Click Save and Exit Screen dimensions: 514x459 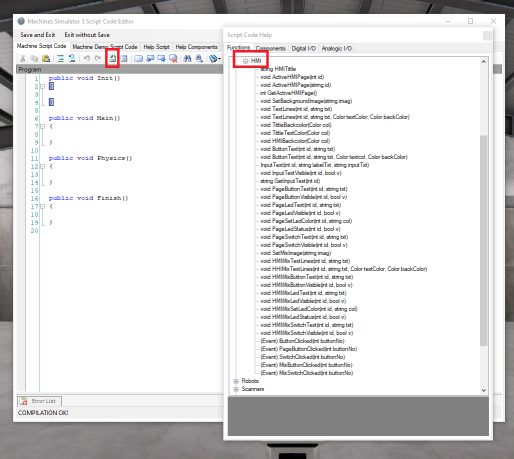37,35
